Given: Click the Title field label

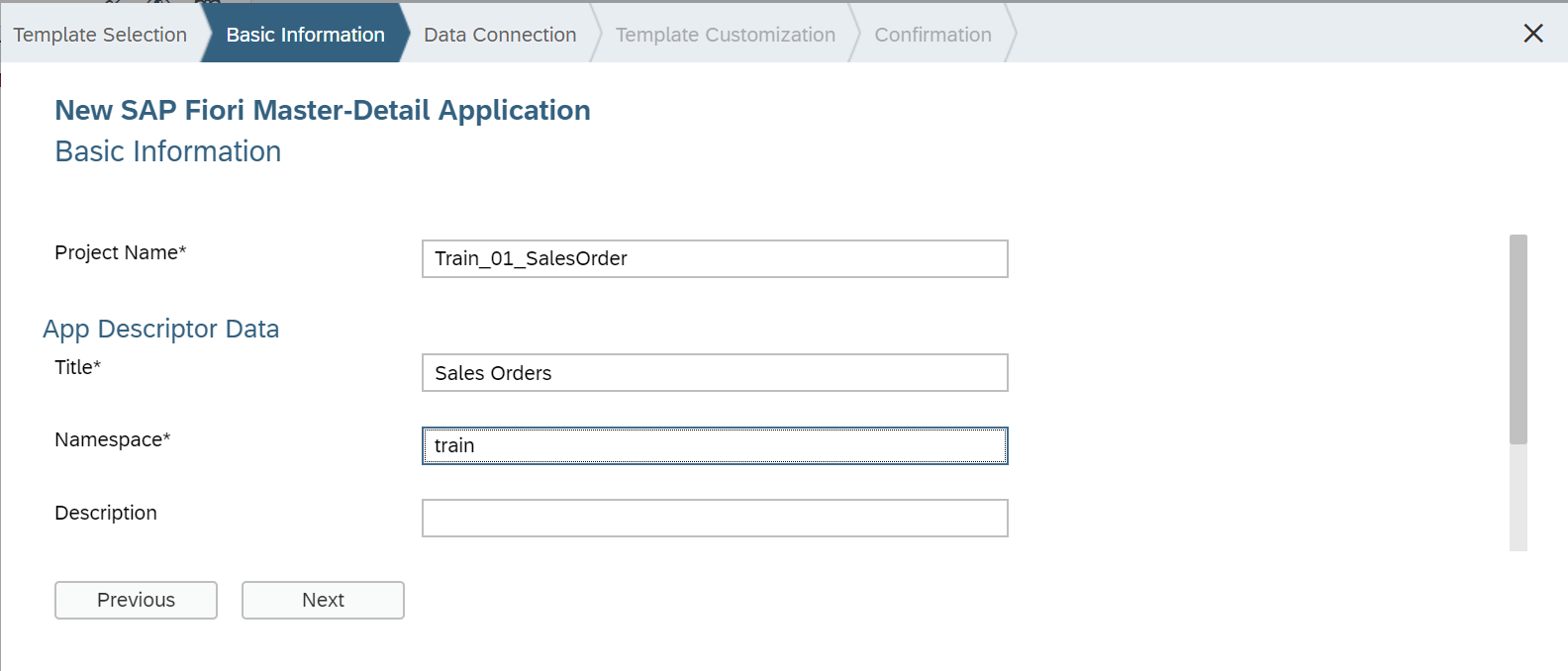Looking at the screenshot, I should point(77,367).
